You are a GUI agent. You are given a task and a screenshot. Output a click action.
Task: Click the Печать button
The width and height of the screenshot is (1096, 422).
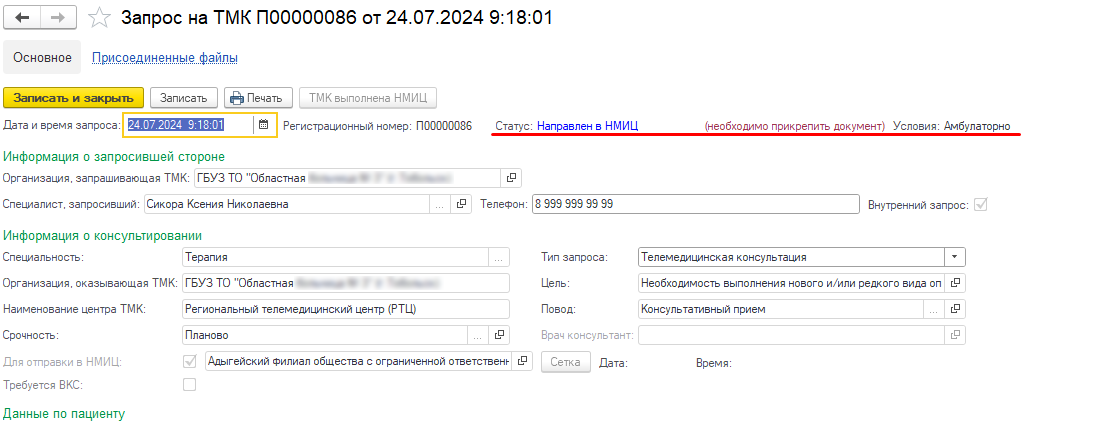point(258,98)
